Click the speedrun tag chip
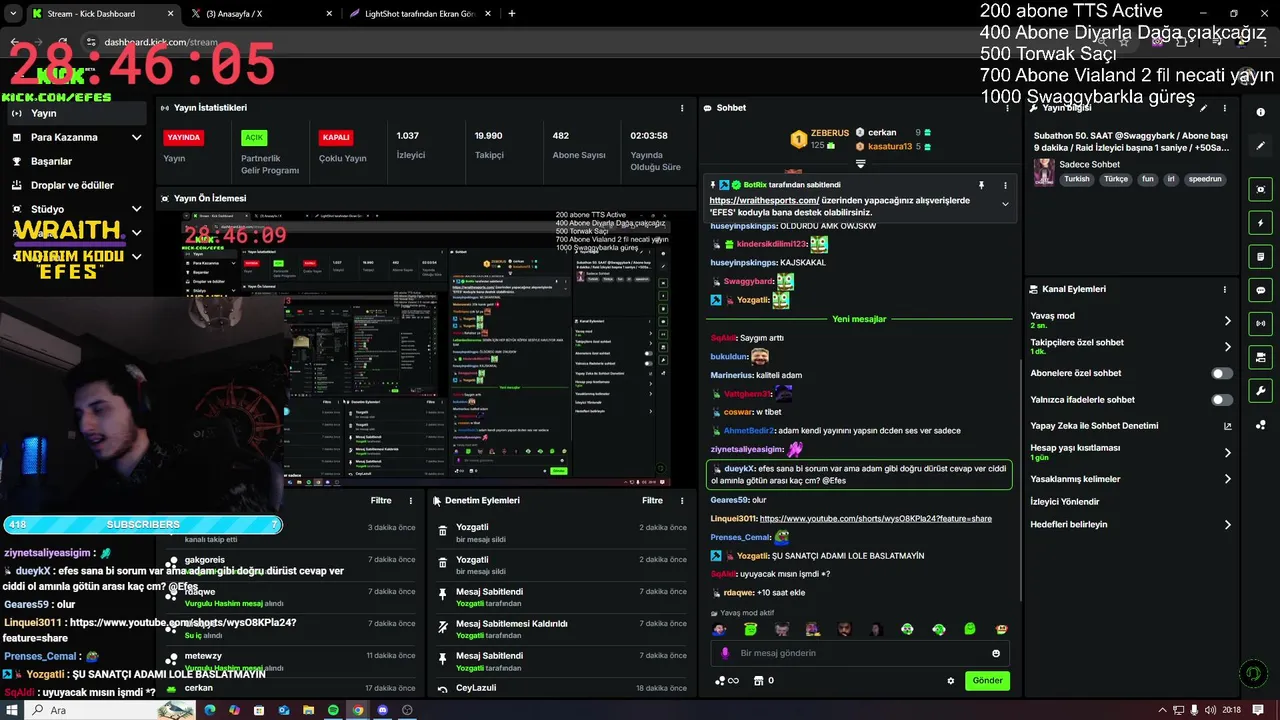Screen dimensions: 1280x720 [1205, 179]
